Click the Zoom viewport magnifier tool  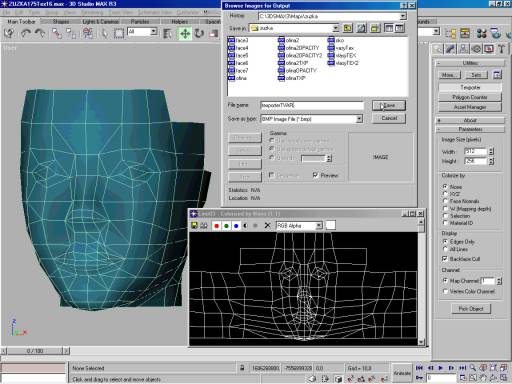click(473, 368)
